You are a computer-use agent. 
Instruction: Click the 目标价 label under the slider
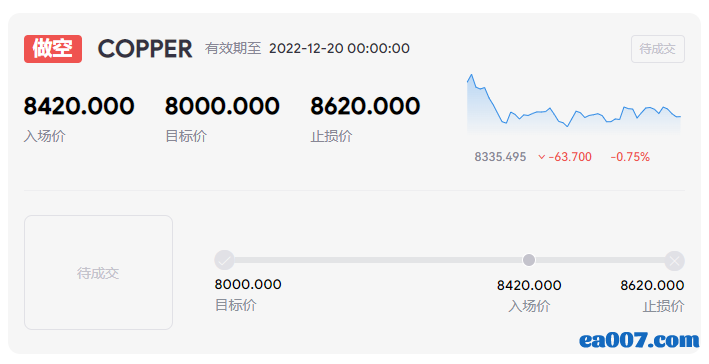pyautogui.click(x=236, y=305)
